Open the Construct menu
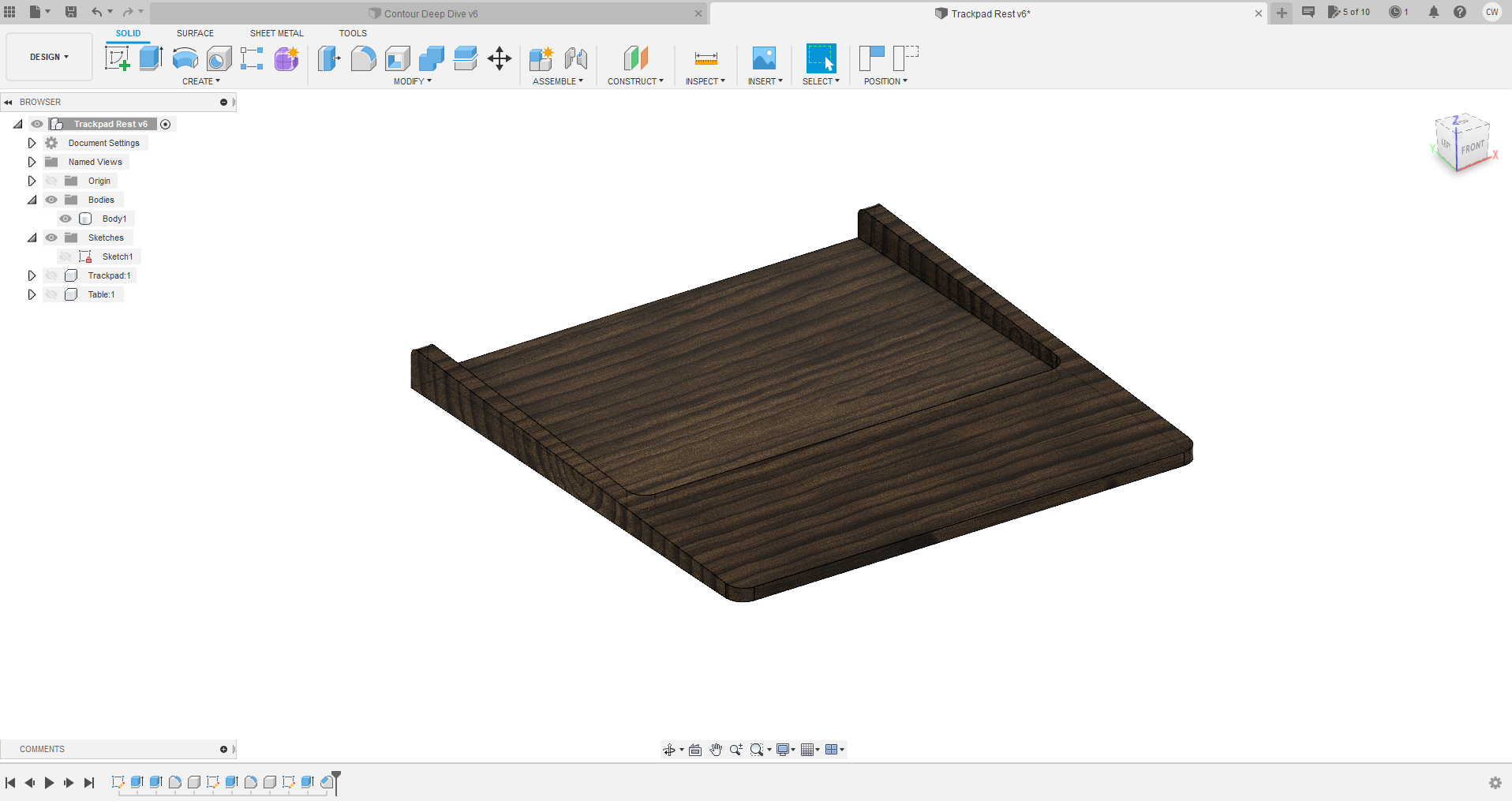 pyautogui.click(x=635, y=81)
